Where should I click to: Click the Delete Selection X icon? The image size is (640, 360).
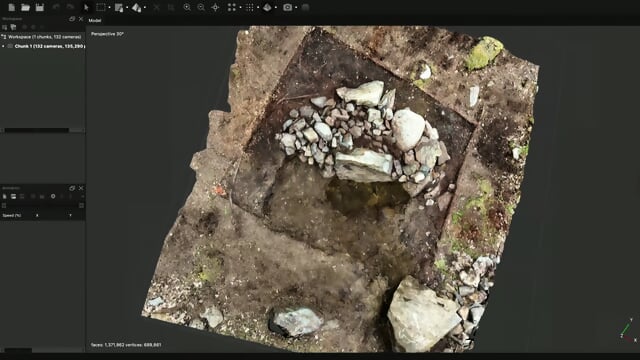[156, 7]
